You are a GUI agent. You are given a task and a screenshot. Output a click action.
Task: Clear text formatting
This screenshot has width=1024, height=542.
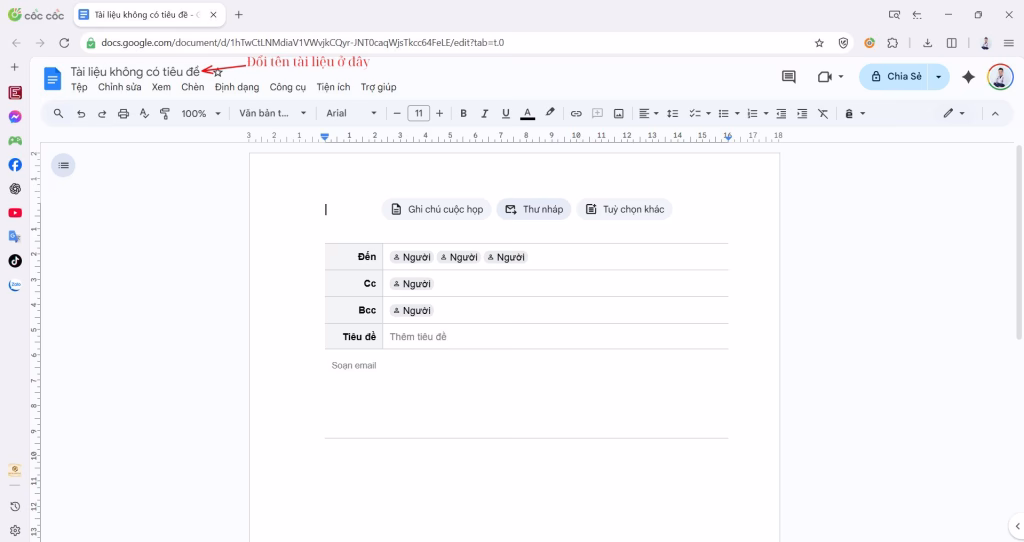pyautogui.click(x=823, y=114)
